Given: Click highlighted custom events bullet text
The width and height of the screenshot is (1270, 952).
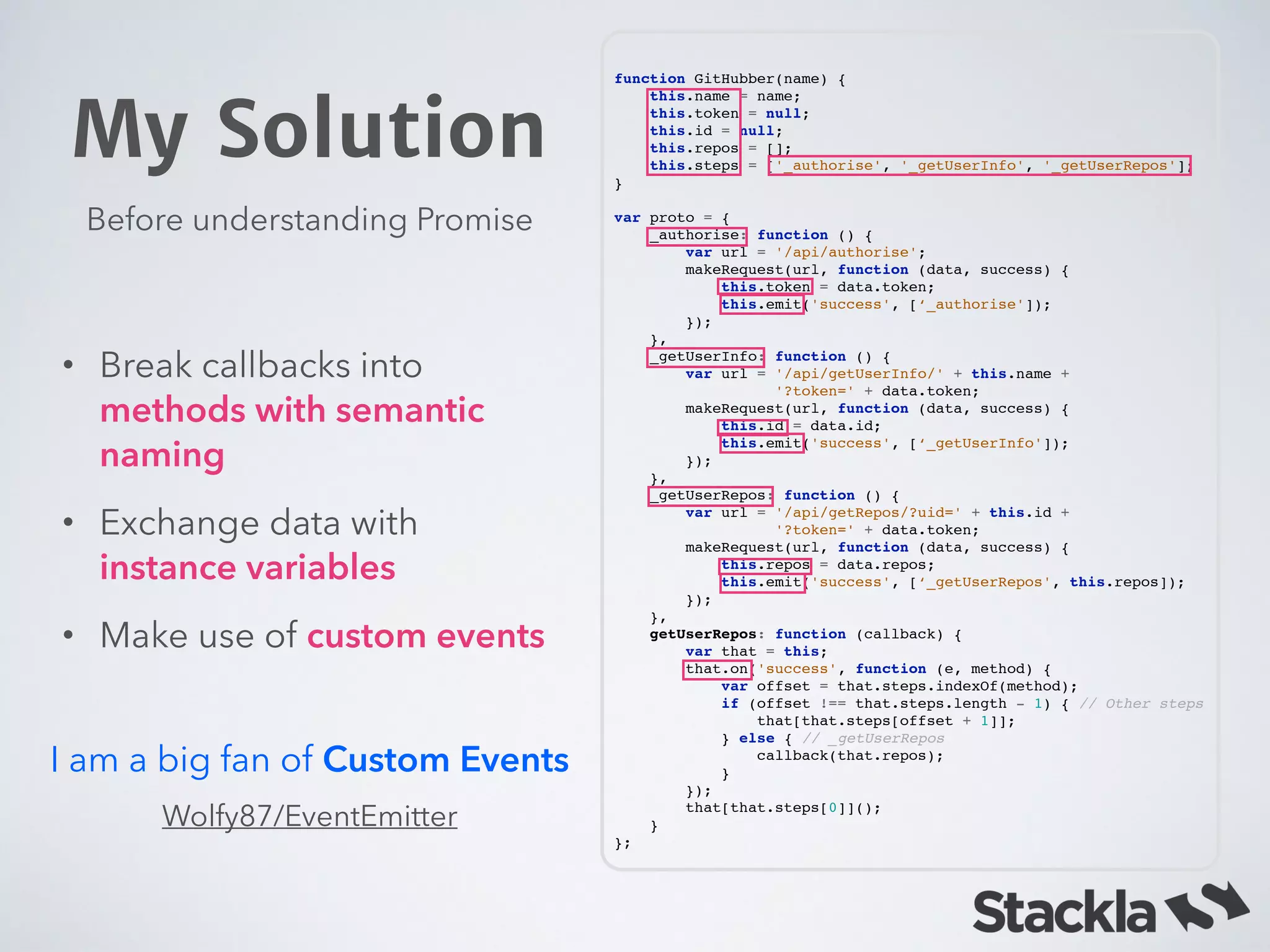Looking at the screenshot, I should [x=425, y=636].
